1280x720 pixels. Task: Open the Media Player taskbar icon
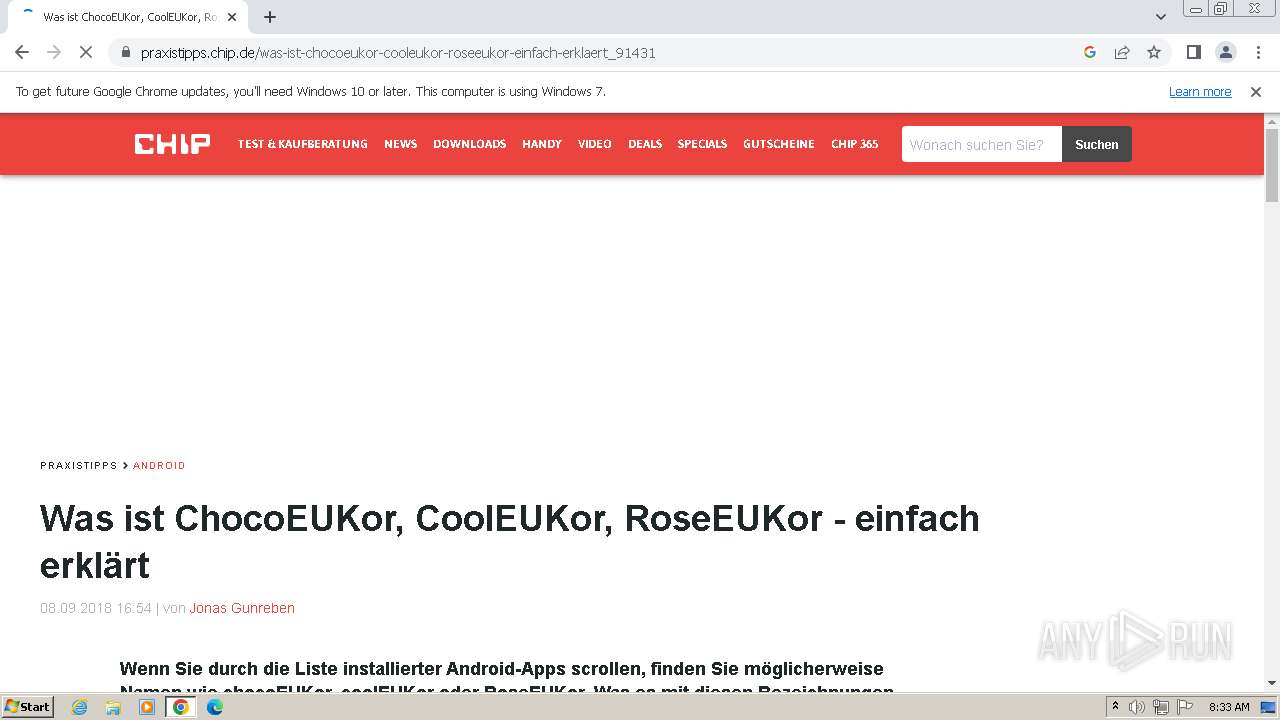pyautogui.click(x=147, y=707)
